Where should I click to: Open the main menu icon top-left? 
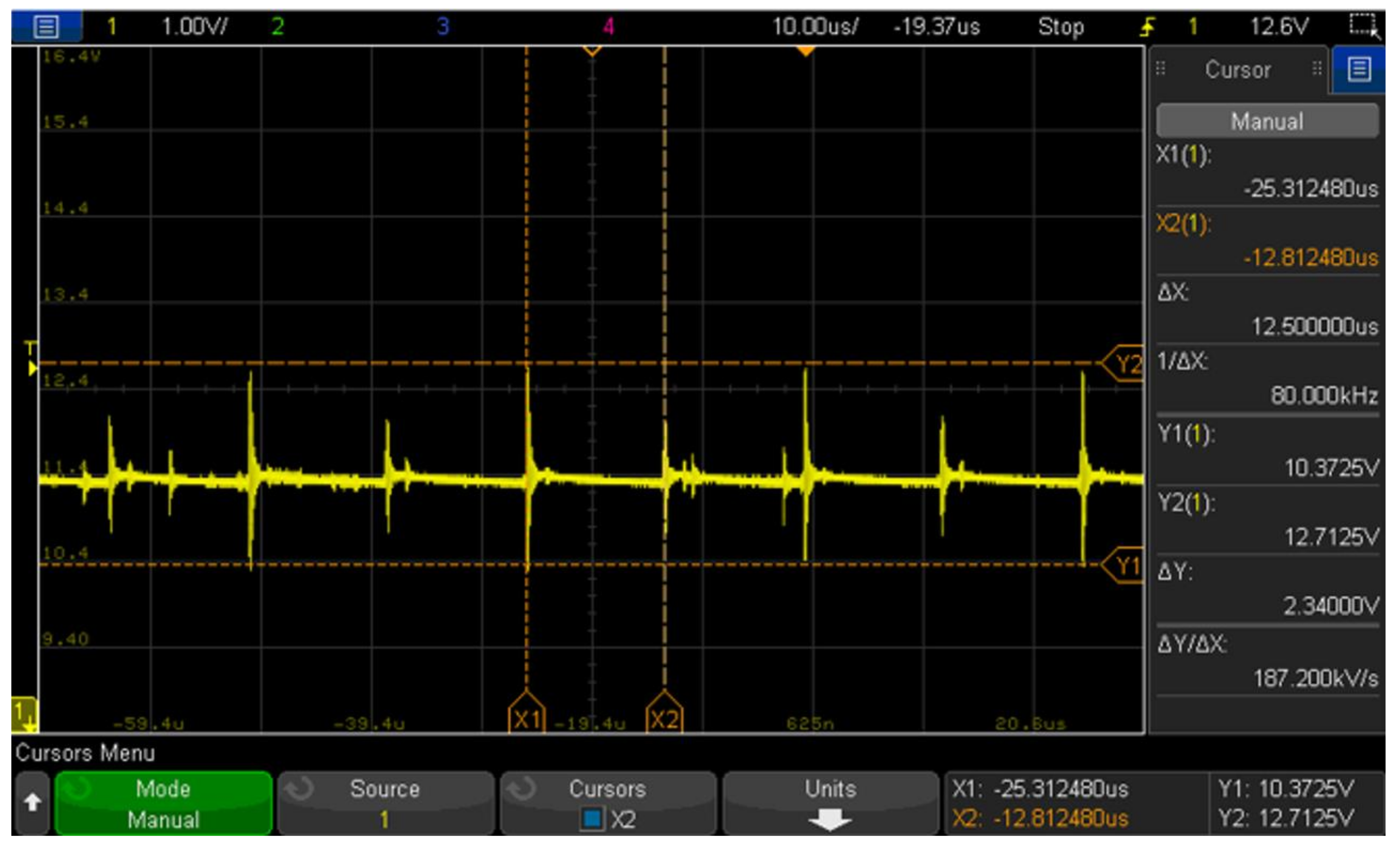46,27
